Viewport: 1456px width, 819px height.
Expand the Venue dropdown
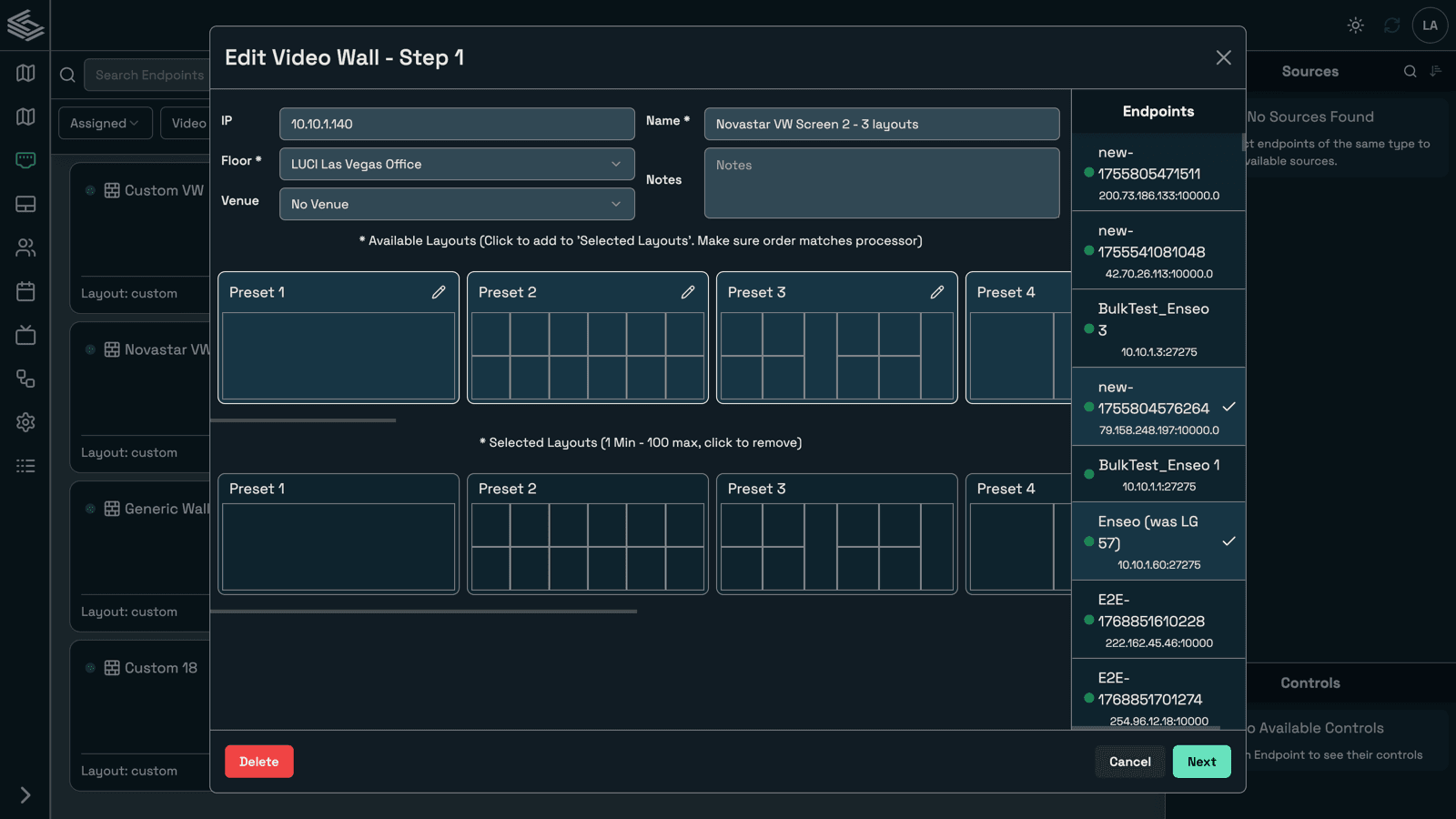[456, 204]
